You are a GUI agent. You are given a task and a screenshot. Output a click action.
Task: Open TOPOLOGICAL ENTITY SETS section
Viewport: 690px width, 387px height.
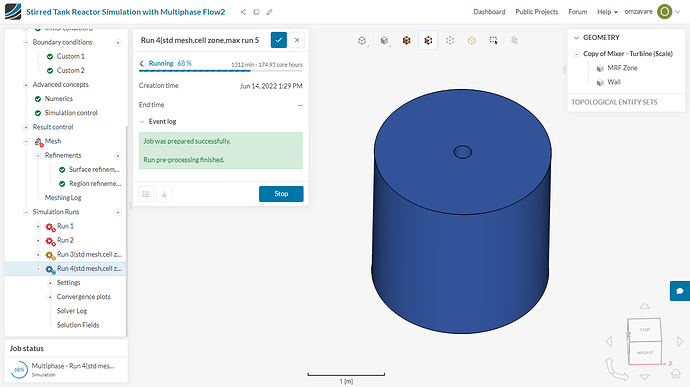(x=614, y=102)
